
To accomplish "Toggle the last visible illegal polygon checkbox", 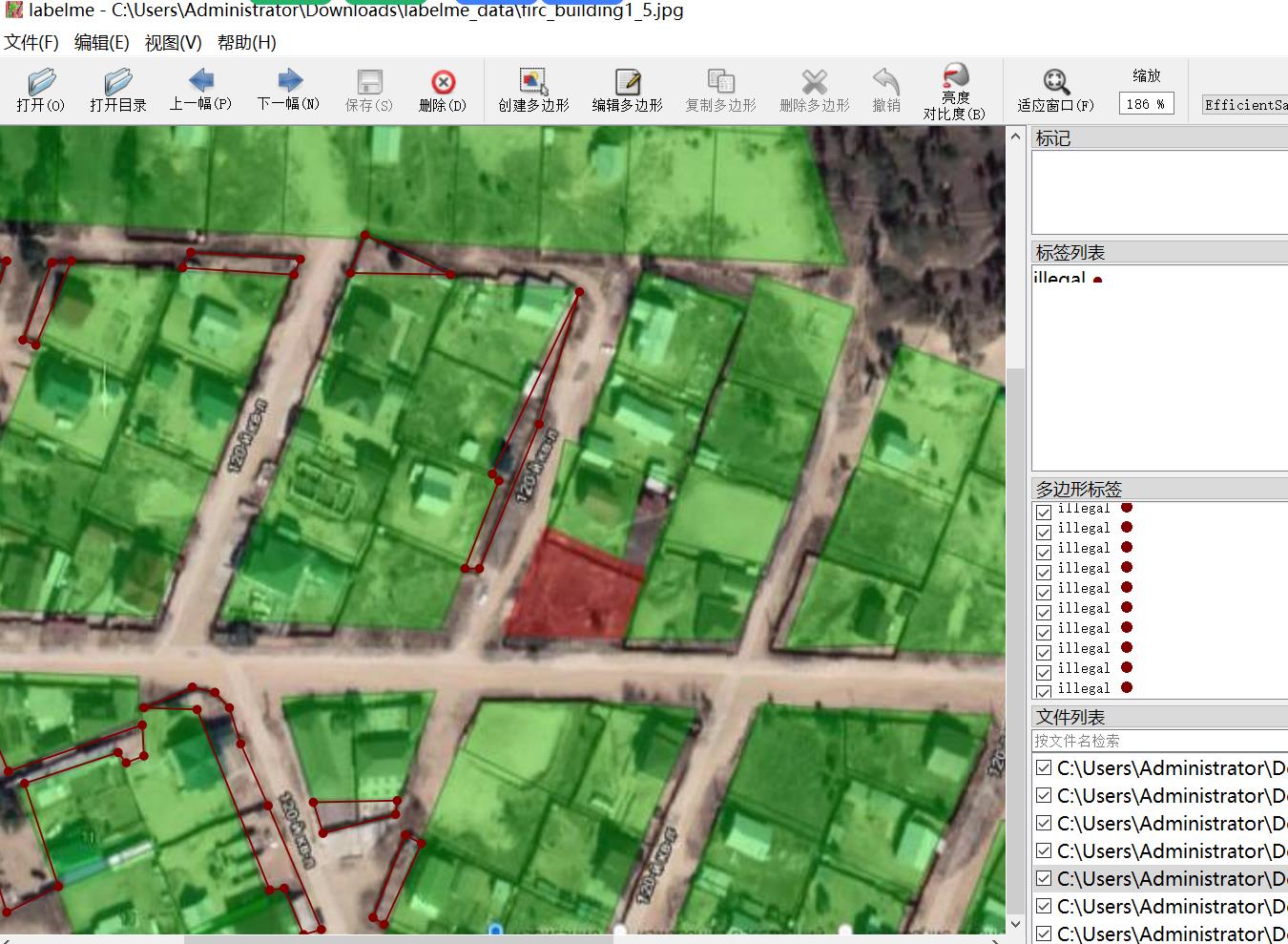I will 1044,690.
